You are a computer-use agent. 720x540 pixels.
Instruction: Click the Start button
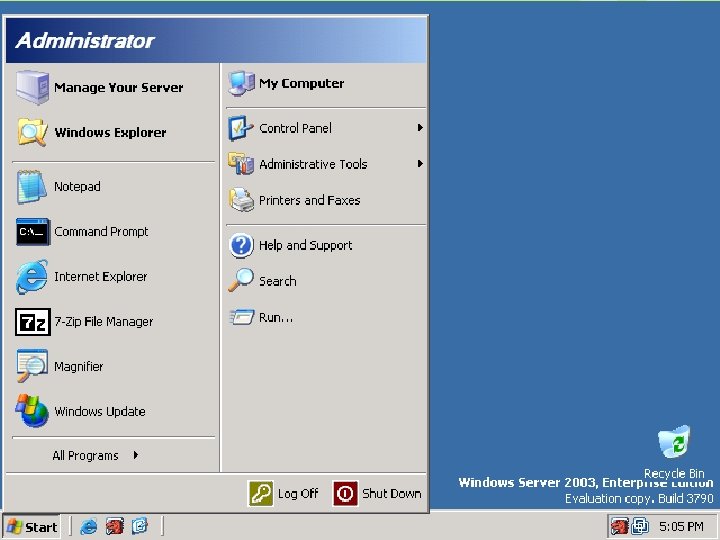31,527
